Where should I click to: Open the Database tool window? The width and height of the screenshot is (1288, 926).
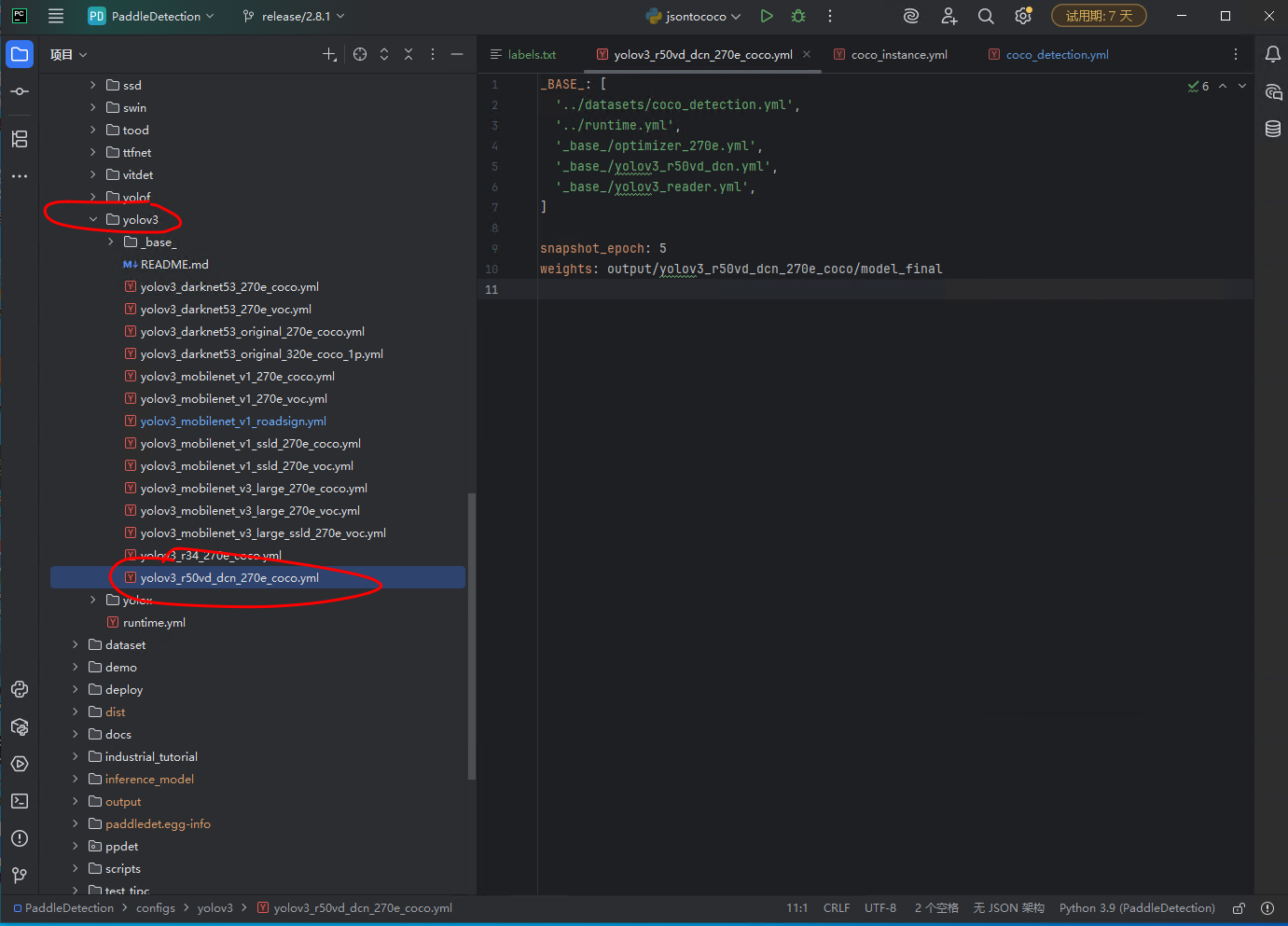pyautogui.click(x=1273, y=129)
